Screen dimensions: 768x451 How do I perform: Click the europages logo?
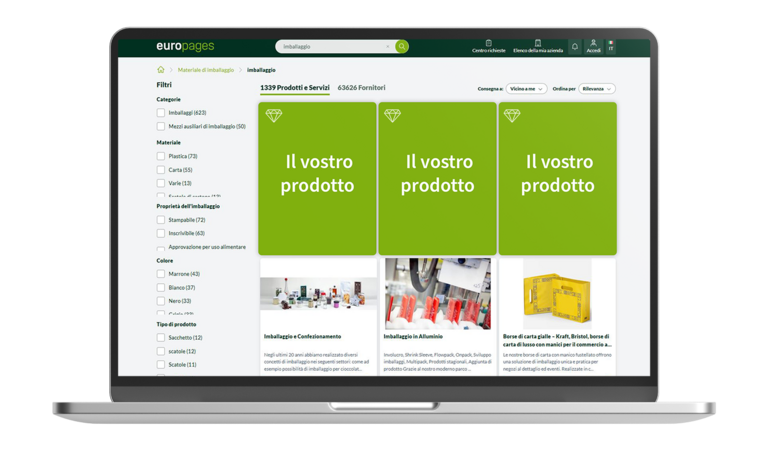[185, 46]
